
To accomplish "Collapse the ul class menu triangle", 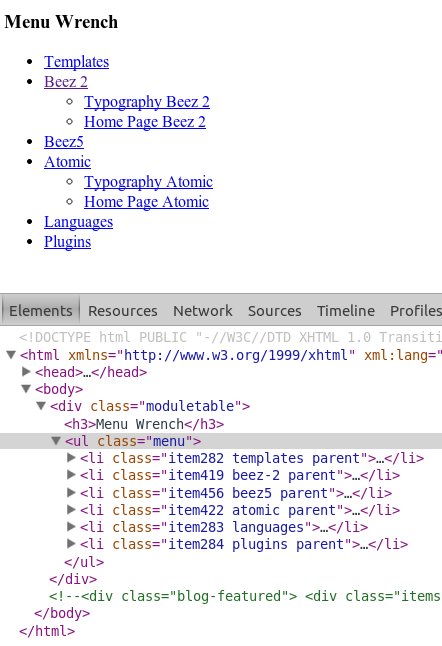I will pyautogui.click(x=56, y=441).
